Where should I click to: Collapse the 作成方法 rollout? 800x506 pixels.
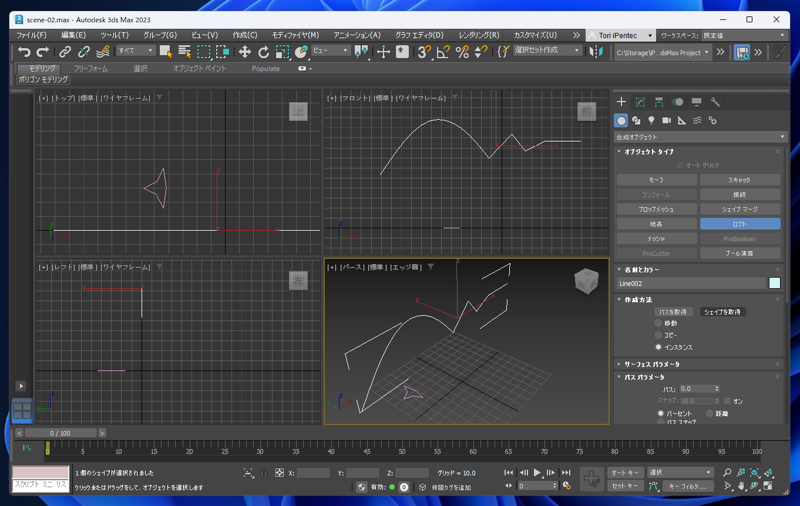pyautogui.click(x=638, y=299)
